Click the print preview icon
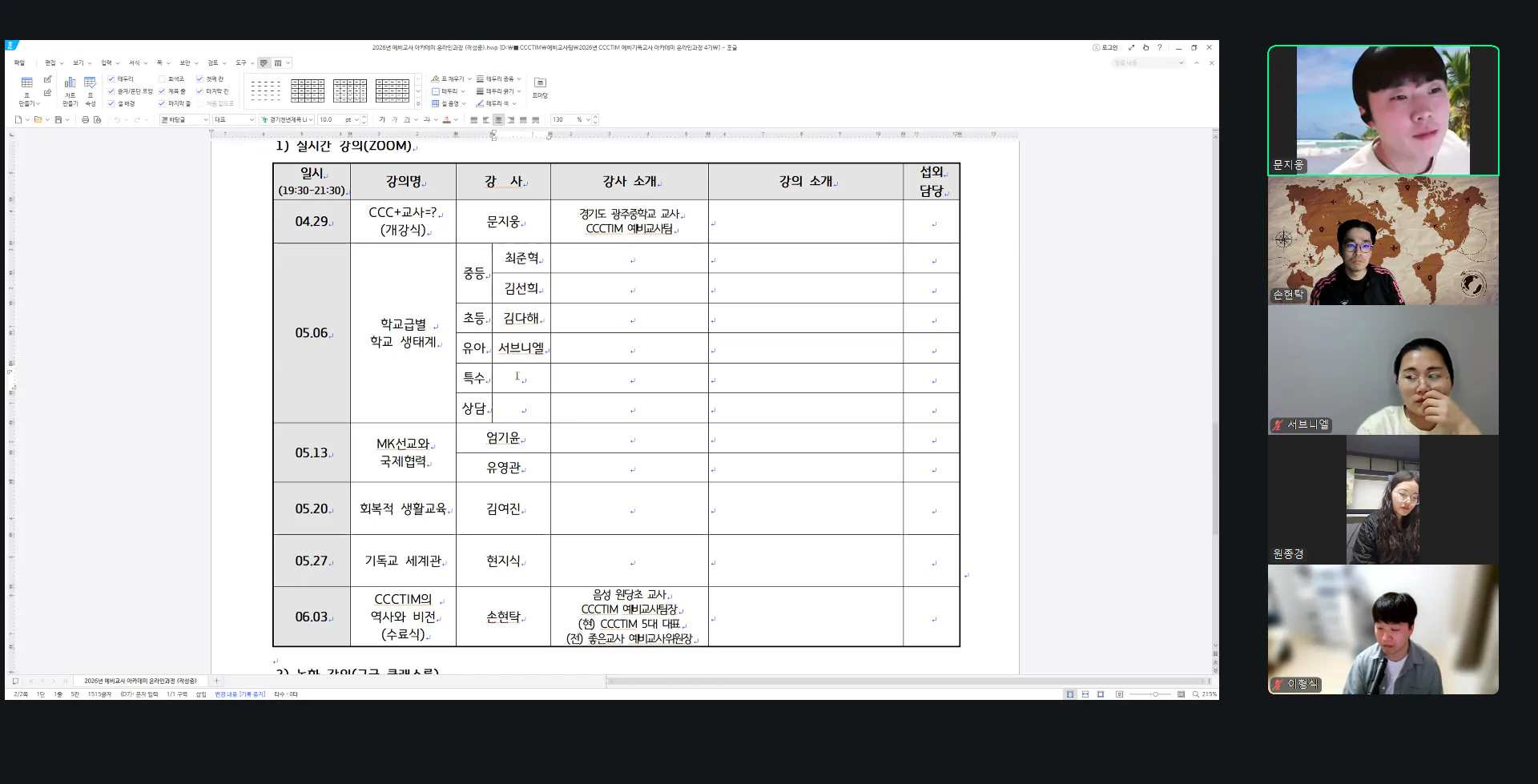The width and height of the screenshot is (1538, 784). click(x=97, y=119)
